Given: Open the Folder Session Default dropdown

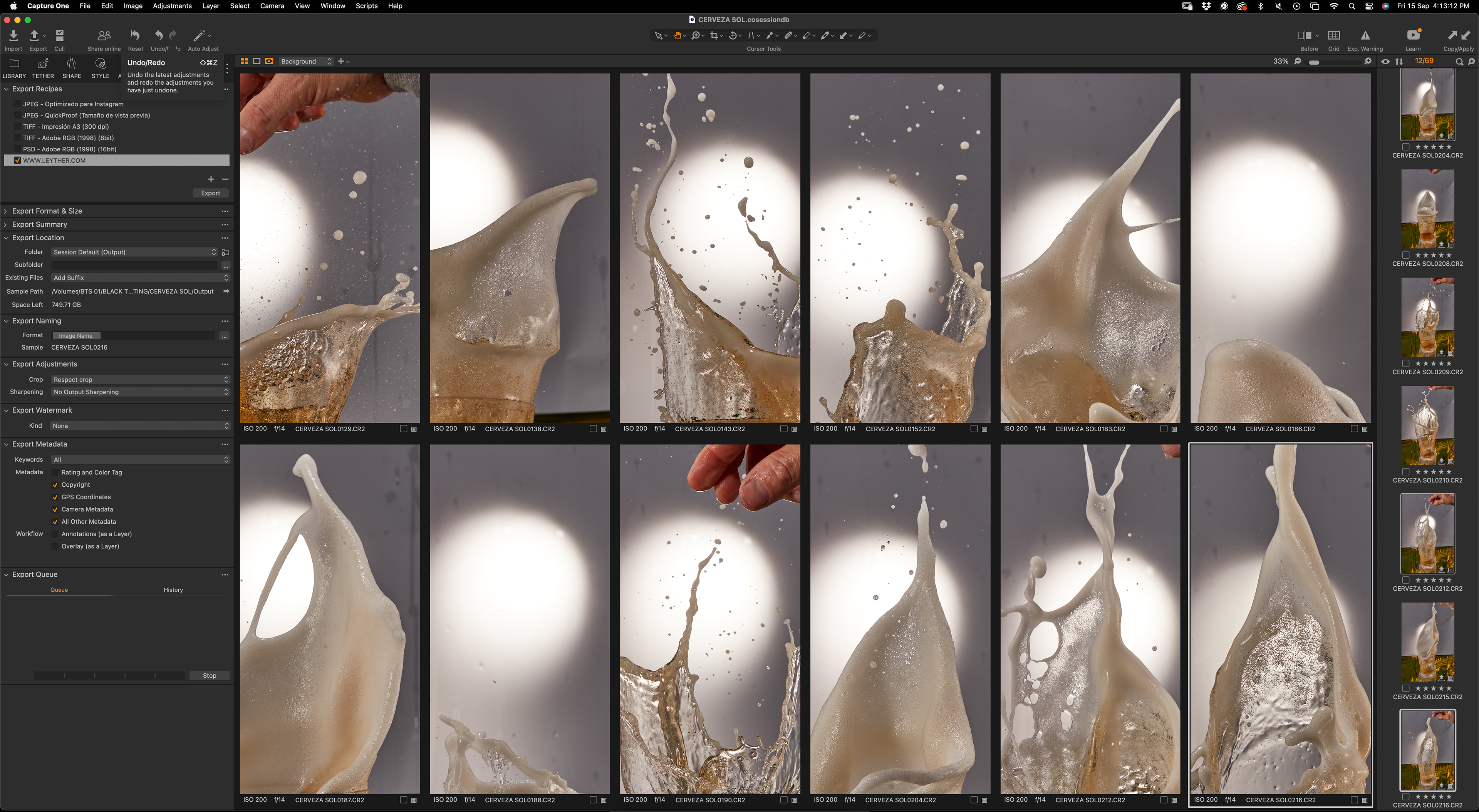Looking at the screenshot, I should pyautogui.click(x=134, y=252).
